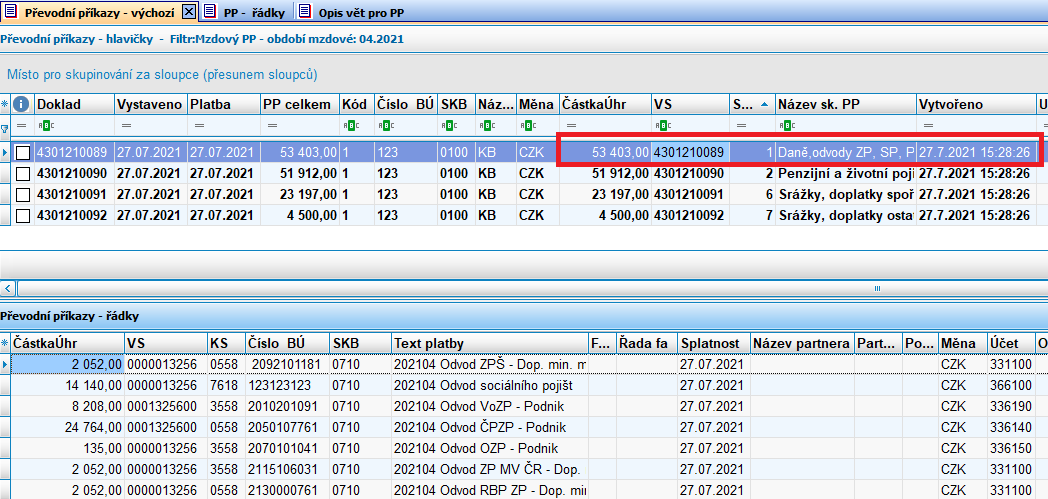This screenshot has width=1048, height=499.
Task: Sort by the Vytvořeno column header
Action: click(x=976, y=104)
